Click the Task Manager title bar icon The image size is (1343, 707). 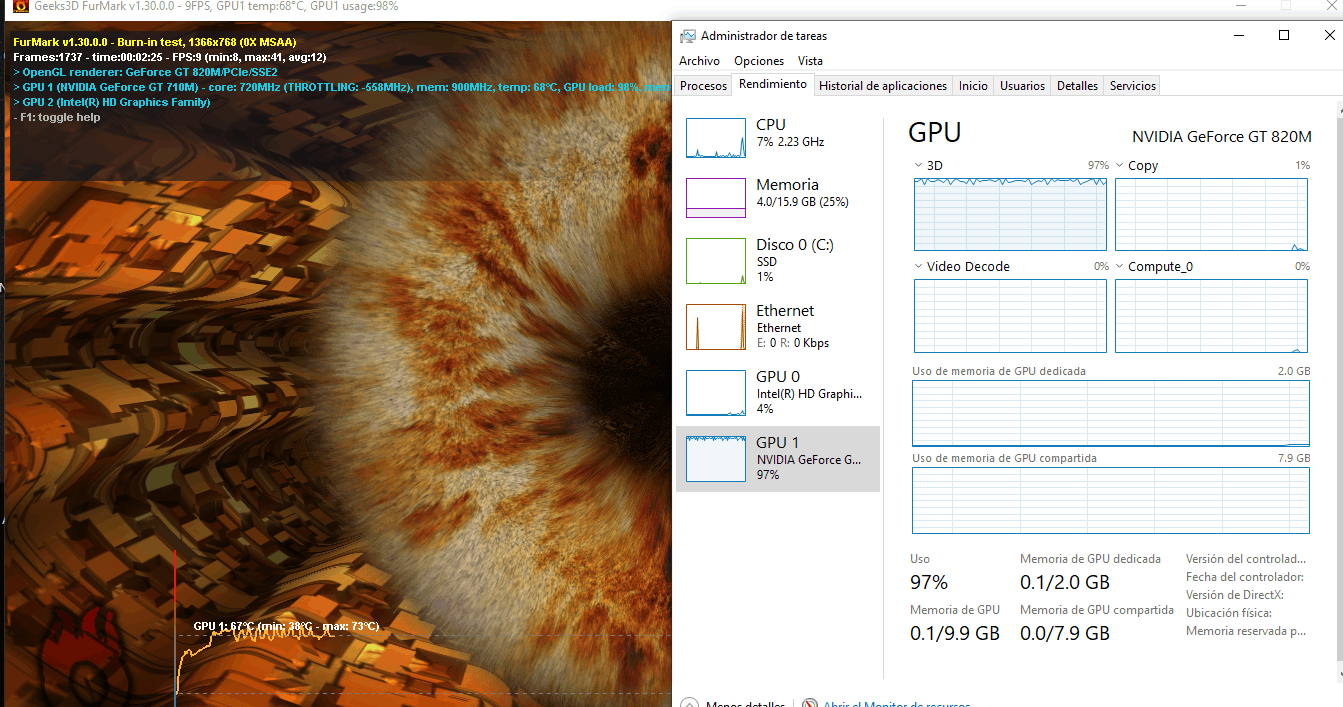click(x=688, y=36)
